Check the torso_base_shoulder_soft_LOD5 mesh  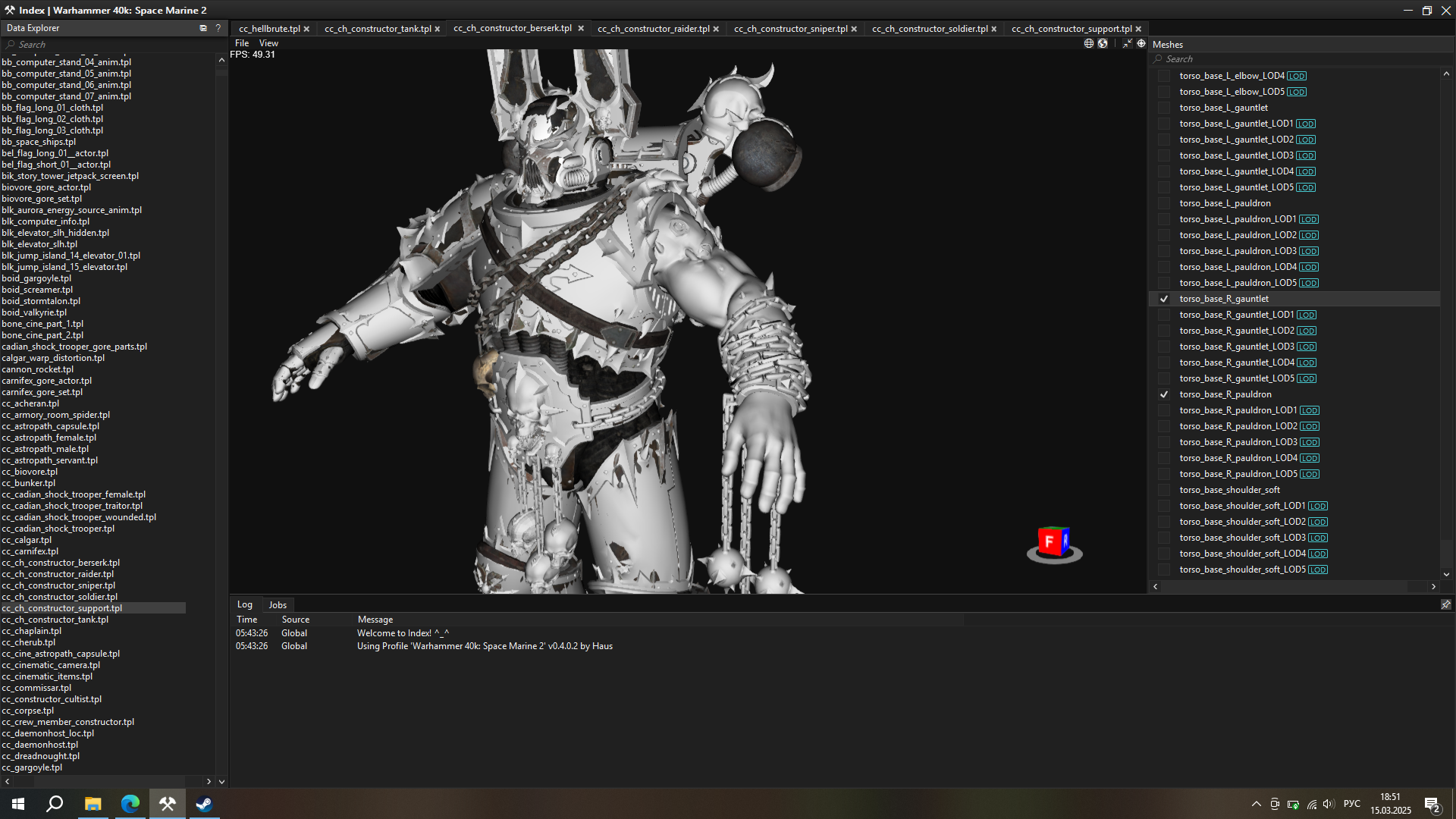1163,570
